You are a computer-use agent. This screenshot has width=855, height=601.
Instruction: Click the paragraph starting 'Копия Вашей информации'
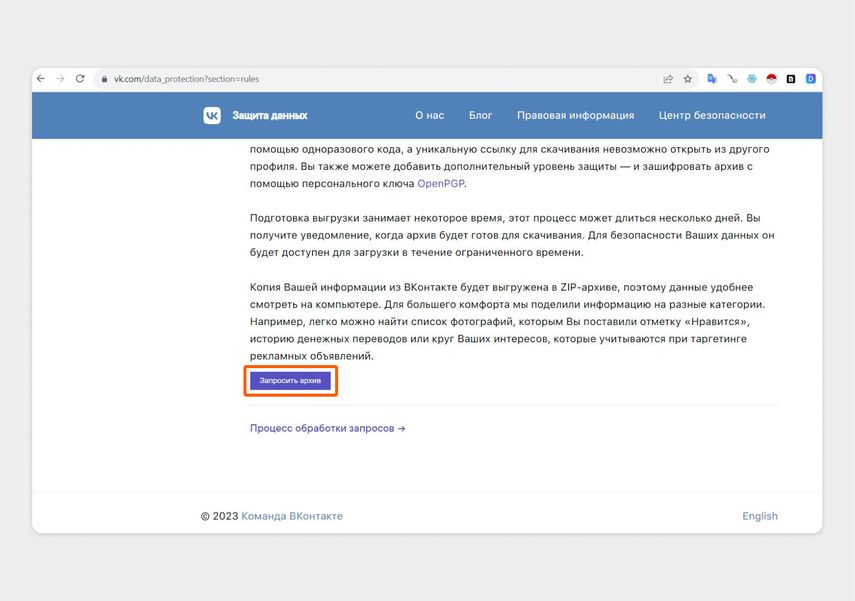(508, 321)
